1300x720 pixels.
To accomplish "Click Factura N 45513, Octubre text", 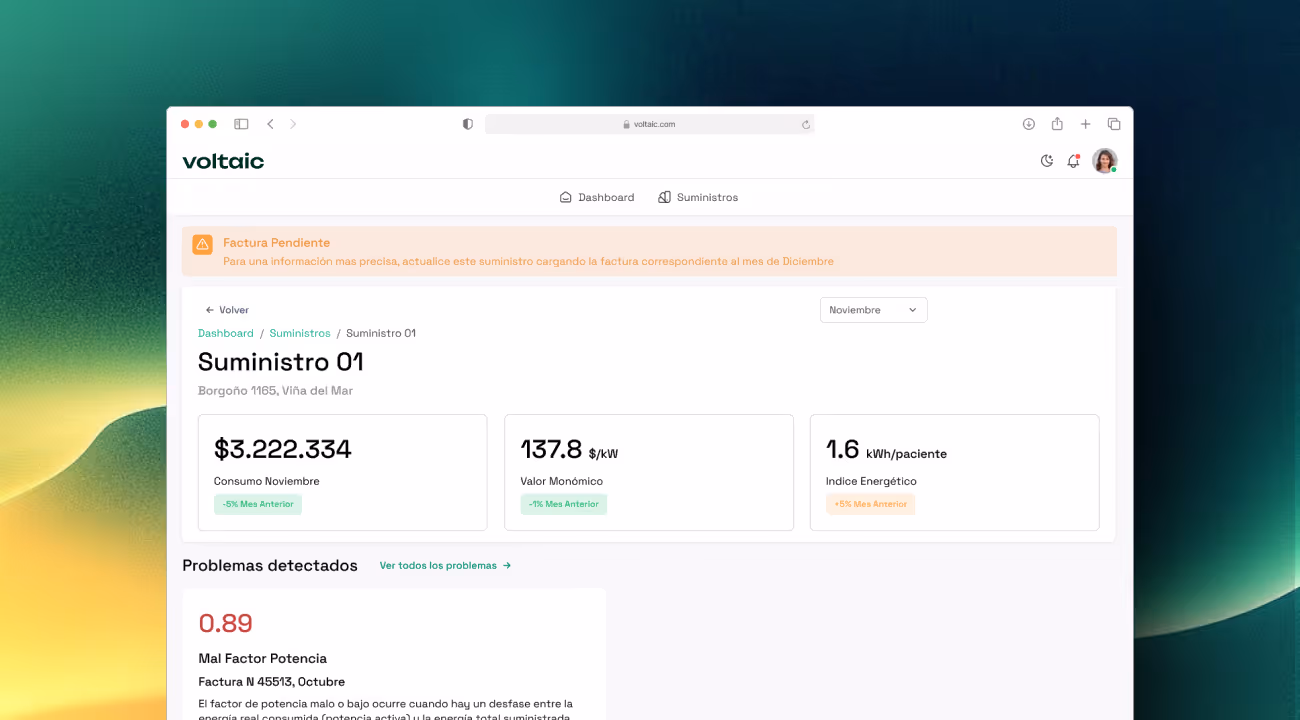I will coord(272,682).
